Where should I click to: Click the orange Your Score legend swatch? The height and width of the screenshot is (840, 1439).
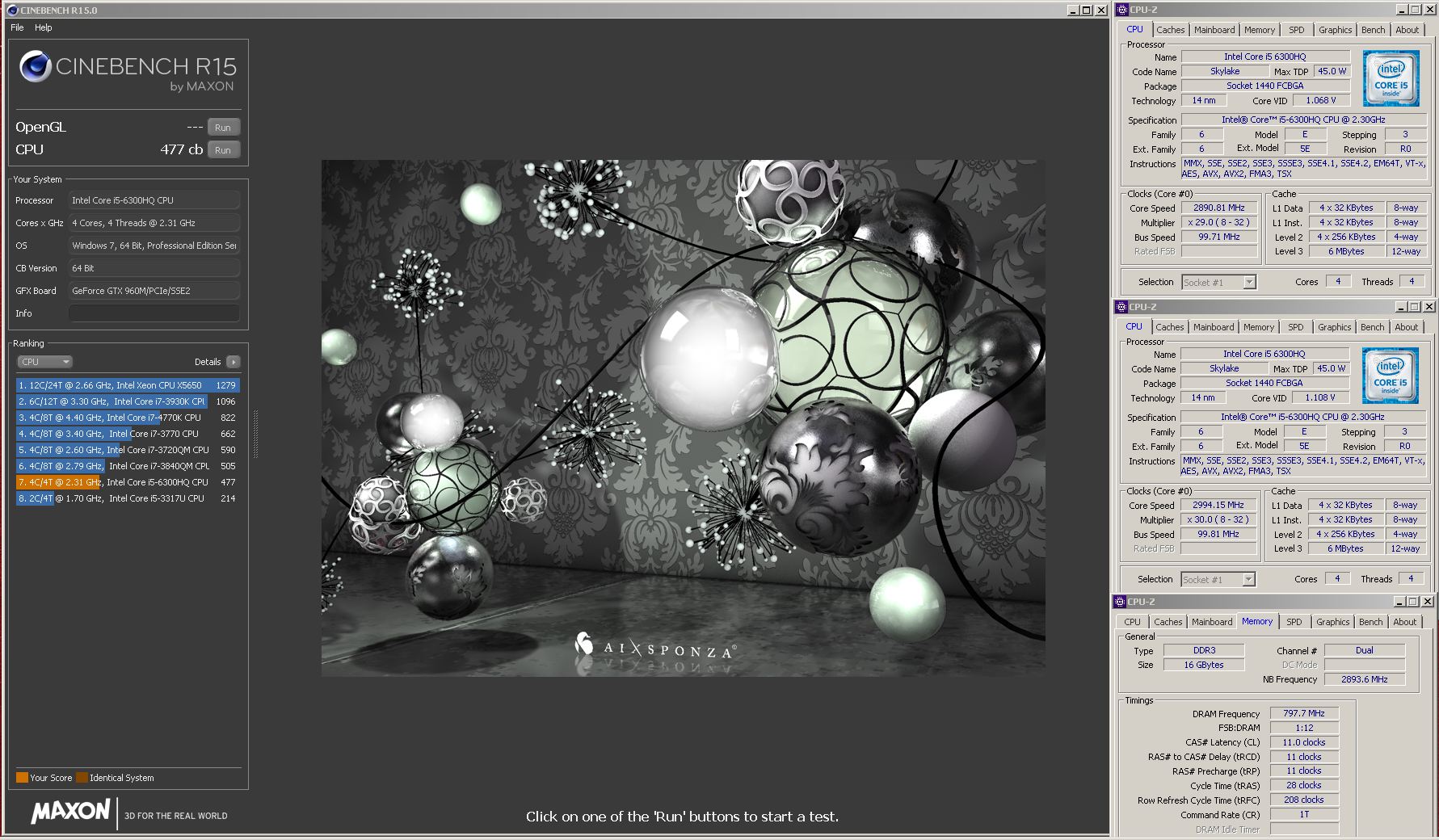[22, 778]
